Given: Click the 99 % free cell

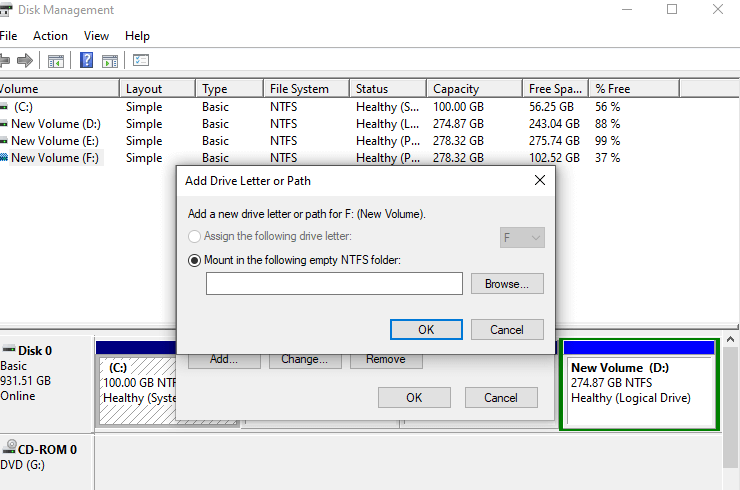Looking at the screenshot, I should (607, 141).
